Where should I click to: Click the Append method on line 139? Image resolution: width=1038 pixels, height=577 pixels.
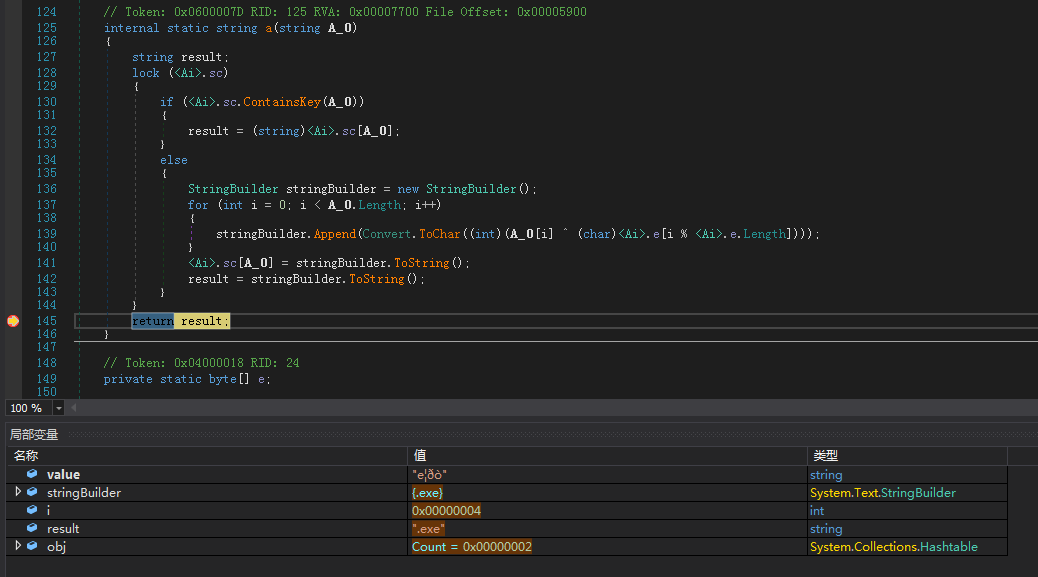point(334,234)
